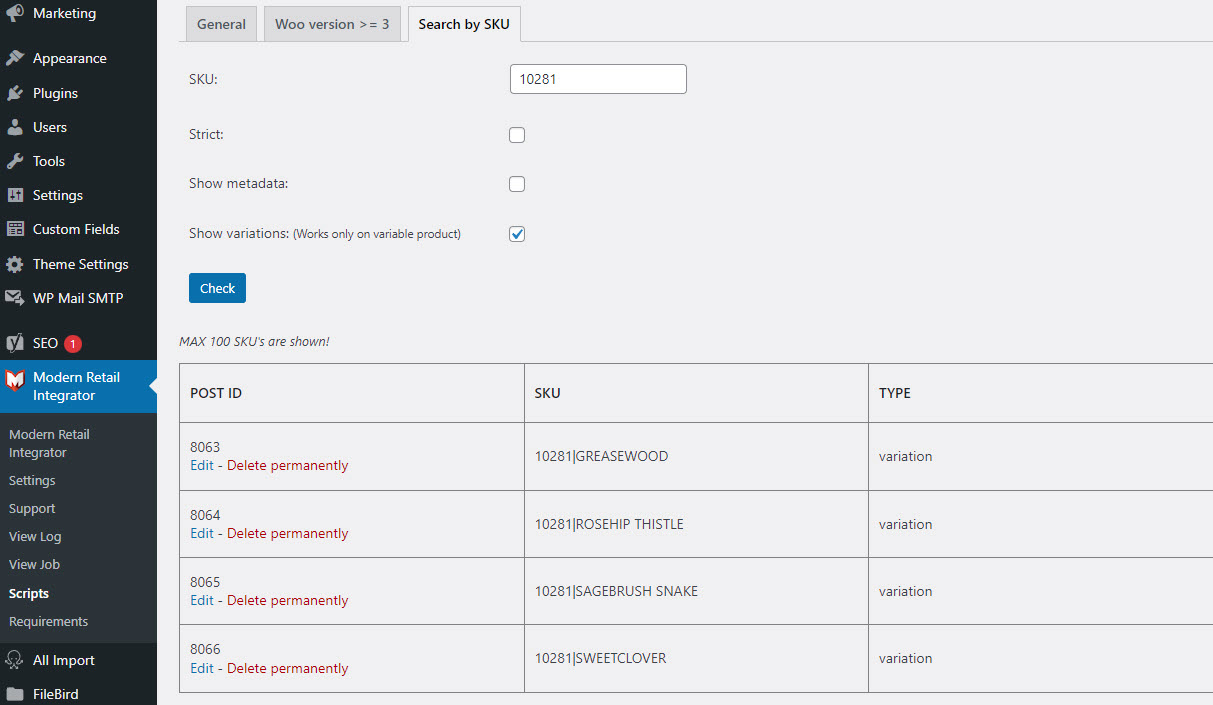
Task: Delete post 8064 permanently
Action: (x=288, y=533)
